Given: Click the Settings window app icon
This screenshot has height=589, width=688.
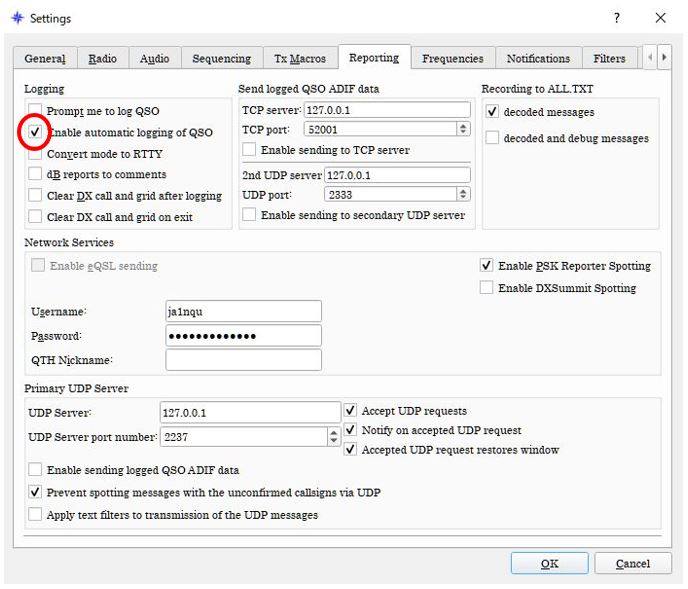Looking at the screenshot, I should 16,18.
